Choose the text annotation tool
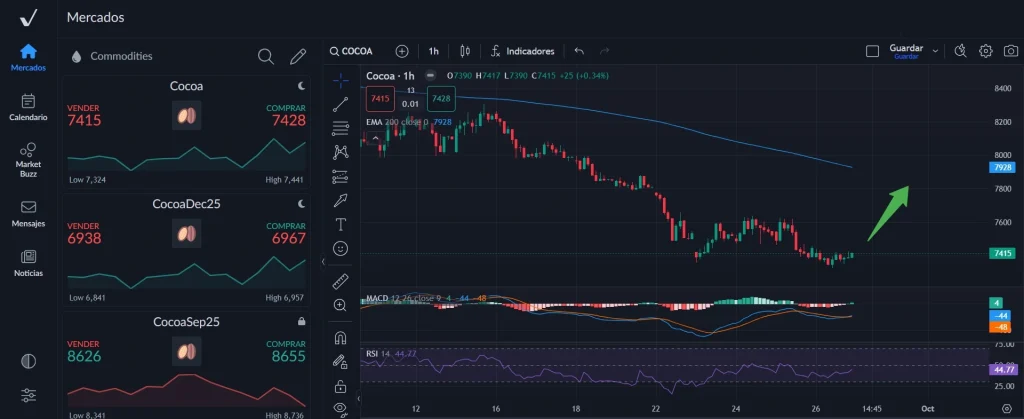 click(340, 224)
